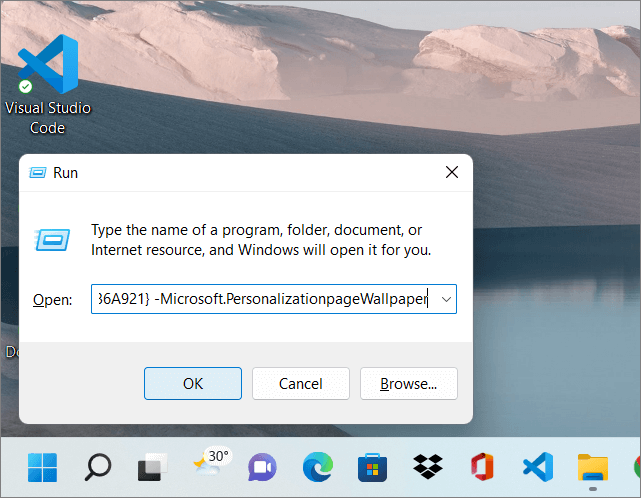Screen dimensions: 641x498
Task: Open Microsoft Store from taskbar
Action: tap(372, 467)
